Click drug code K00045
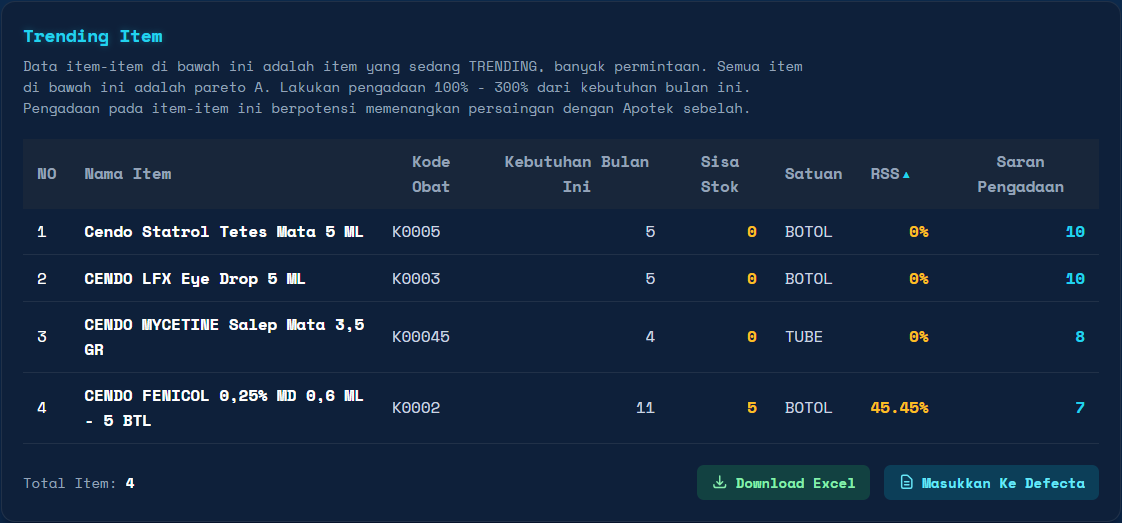 420,337
